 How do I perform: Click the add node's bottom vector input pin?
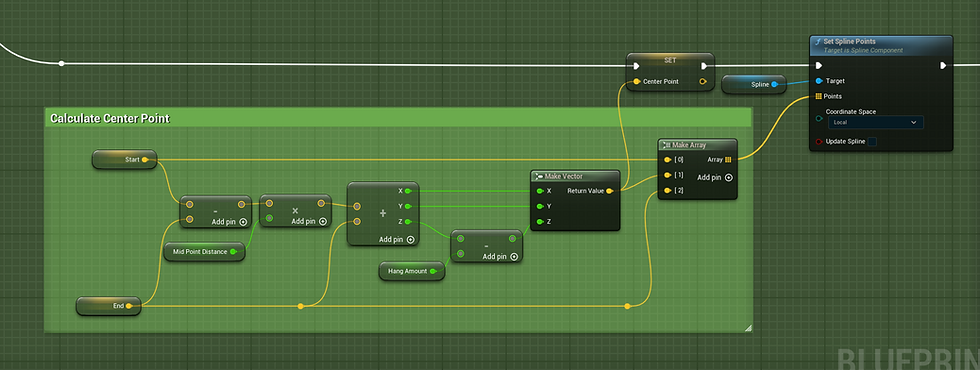coord(357,222)
